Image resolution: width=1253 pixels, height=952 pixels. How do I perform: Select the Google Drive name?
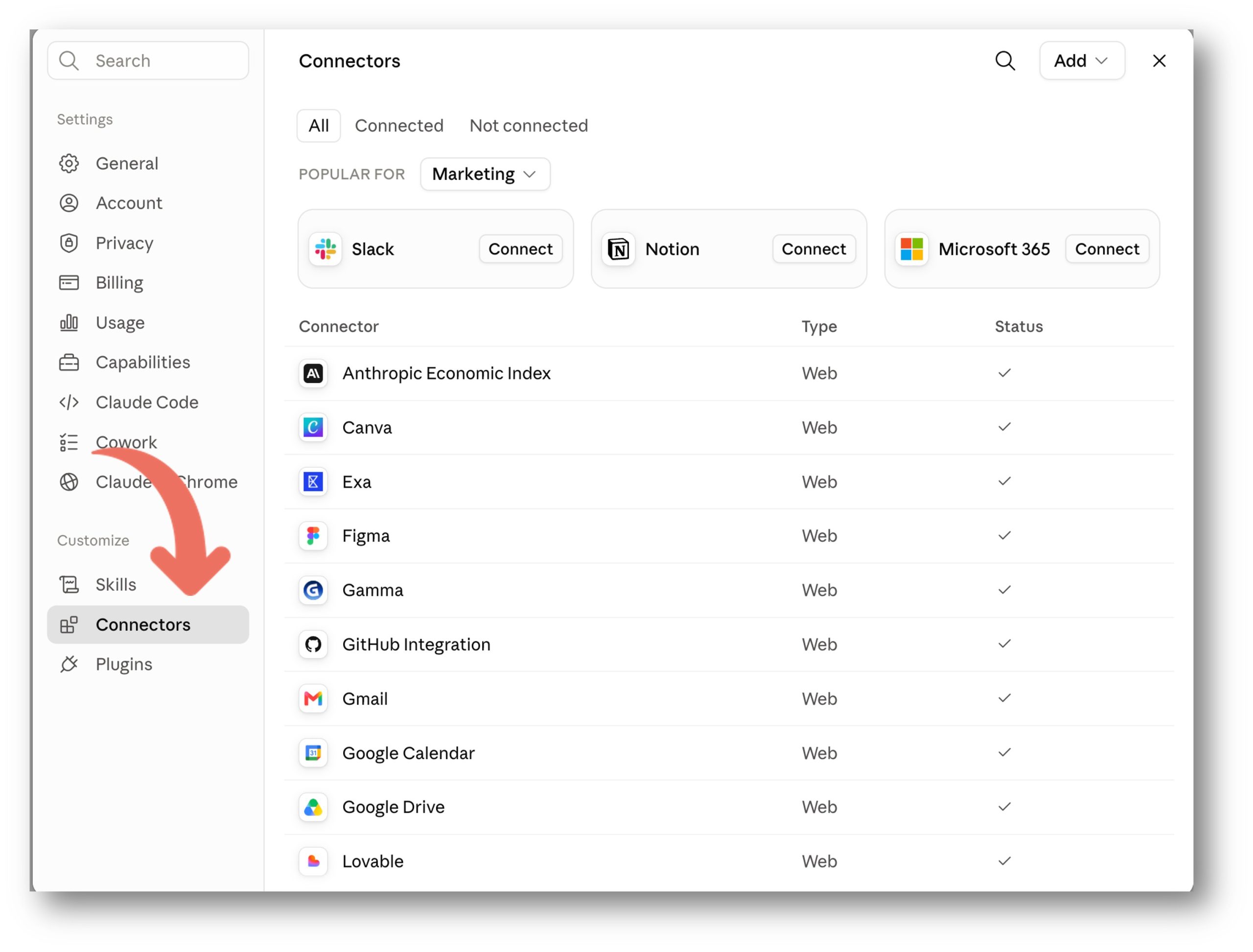tap(394, 808)
